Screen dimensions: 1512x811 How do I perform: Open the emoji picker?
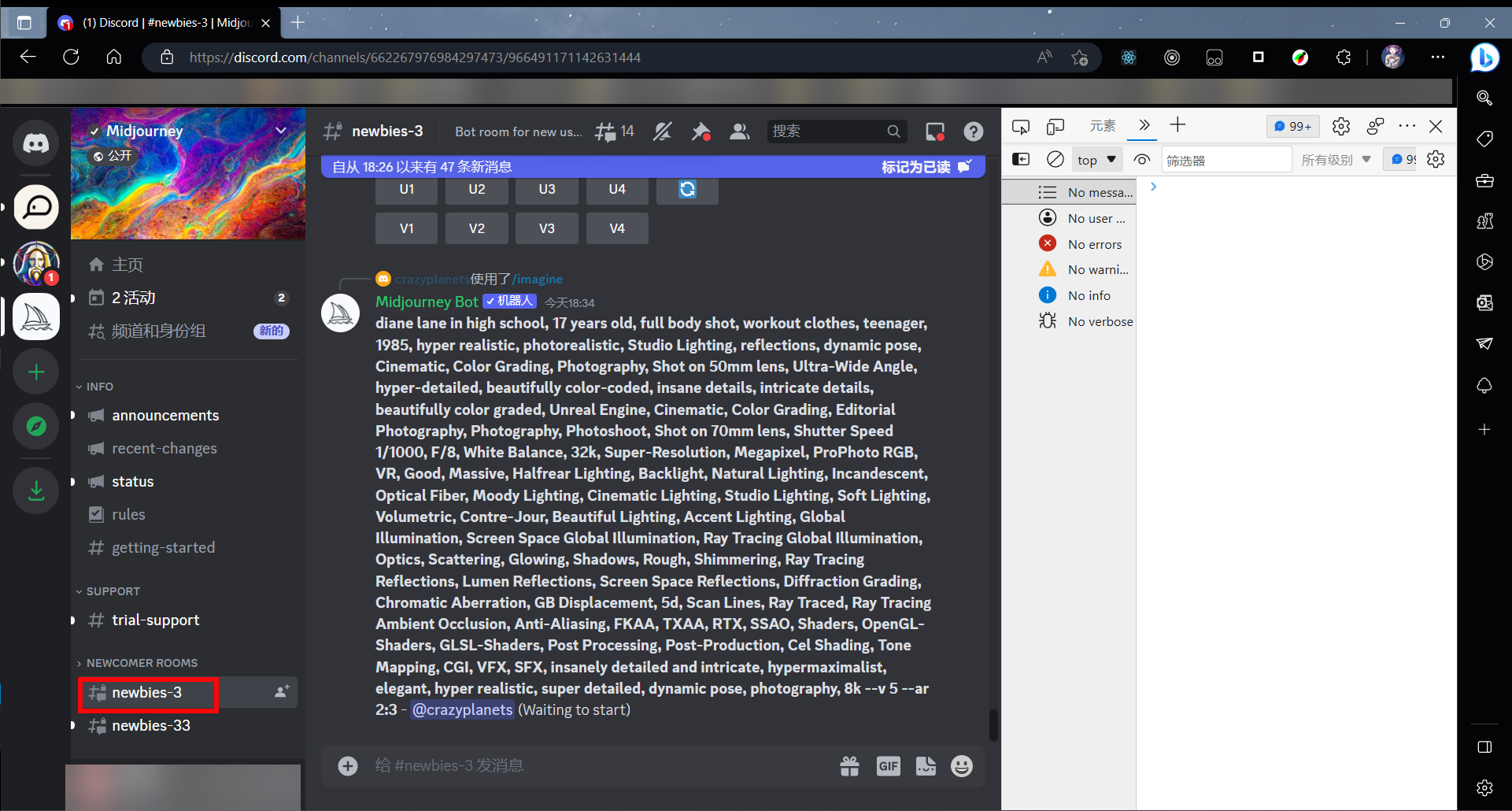point(962,766)
